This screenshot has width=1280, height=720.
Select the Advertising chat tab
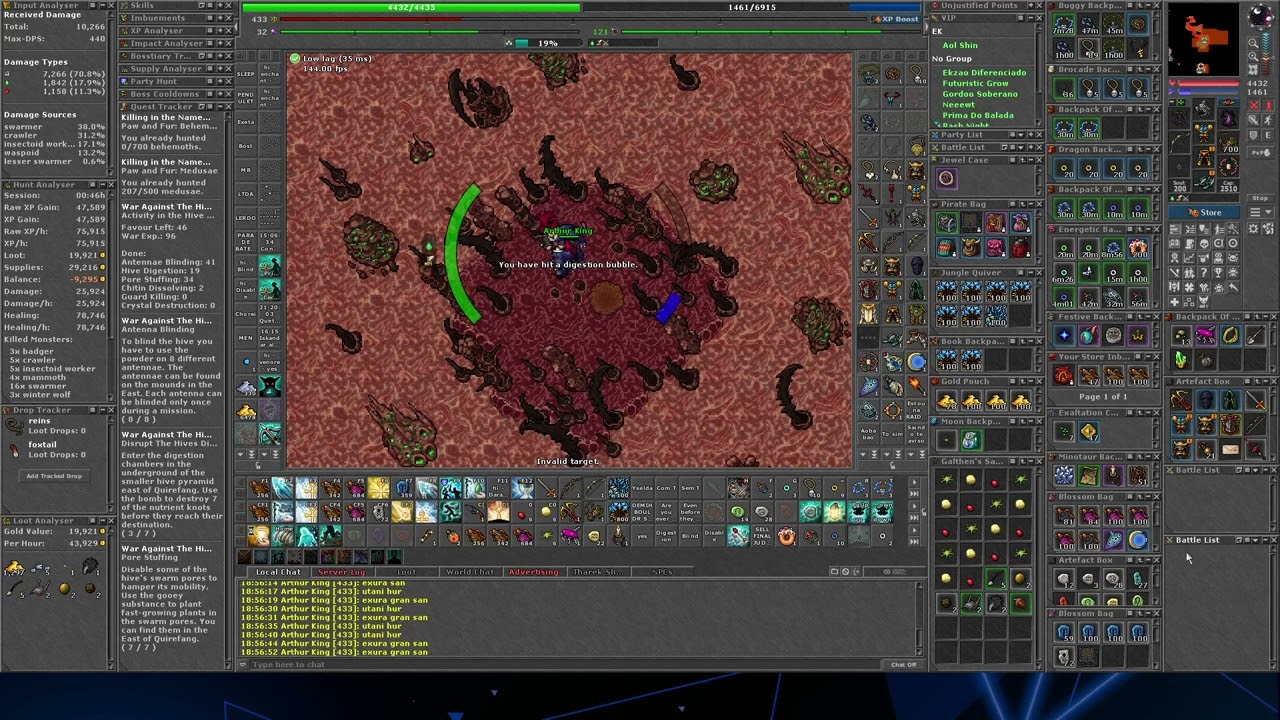pyautogui.click(x=534, y=572)
